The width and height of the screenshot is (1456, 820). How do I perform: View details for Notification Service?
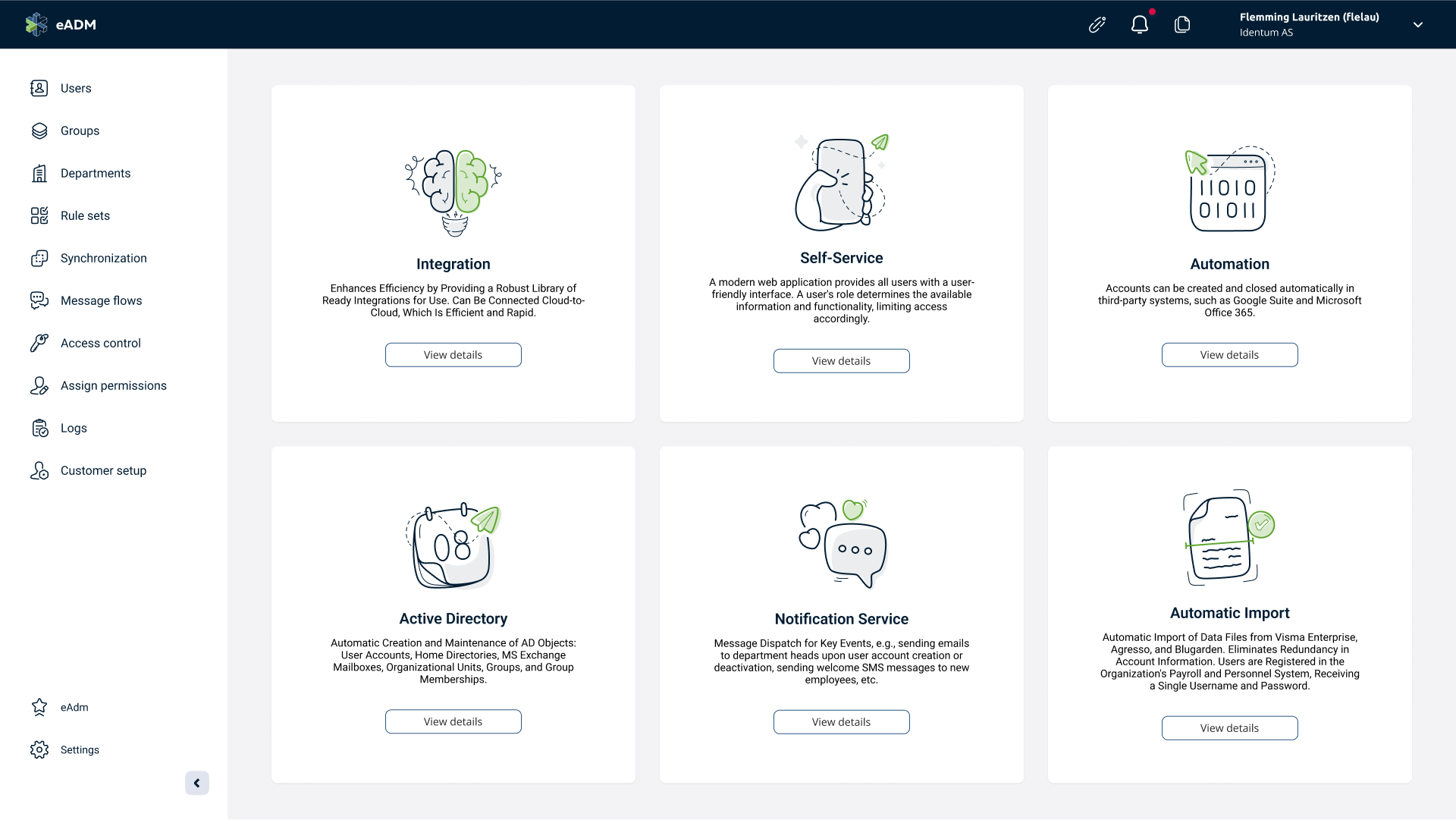click(841, 721)
